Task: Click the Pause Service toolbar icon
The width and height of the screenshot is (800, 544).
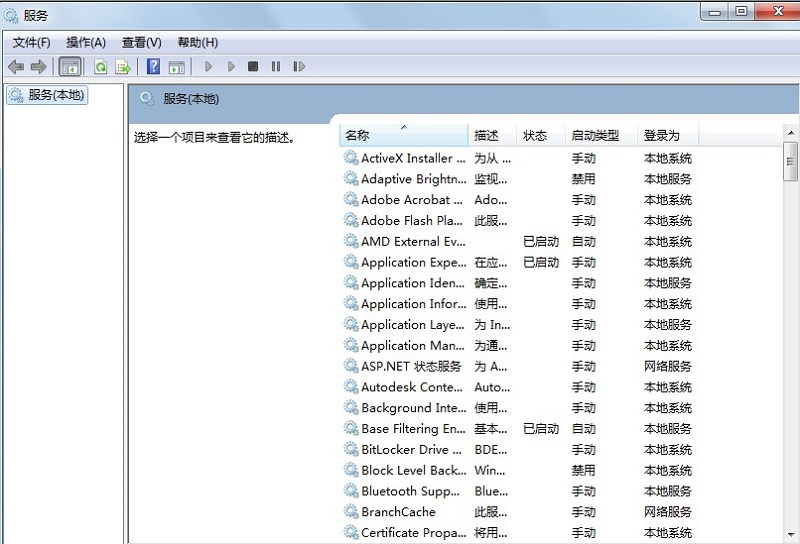Action: (x=276, y=66)
